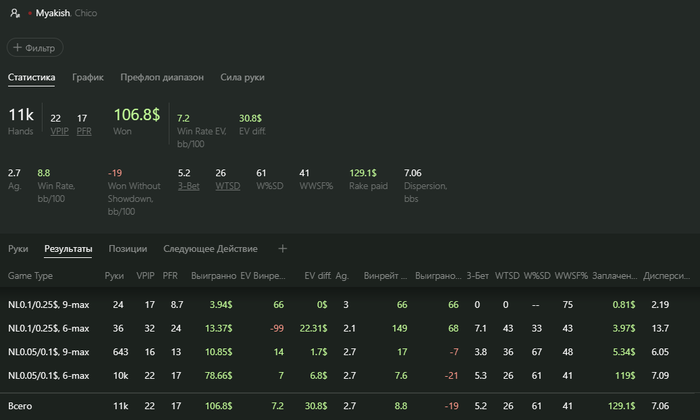Switch to the Статистика tab
This screenshot has width=700, height=420.
pyautogui.click(x=31, y=77)
